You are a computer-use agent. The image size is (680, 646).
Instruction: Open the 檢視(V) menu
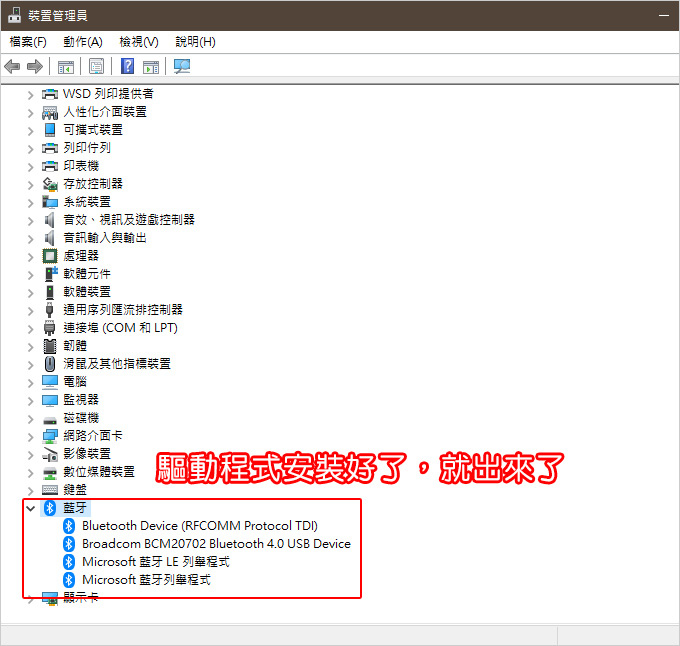click(x=139, y=42)
